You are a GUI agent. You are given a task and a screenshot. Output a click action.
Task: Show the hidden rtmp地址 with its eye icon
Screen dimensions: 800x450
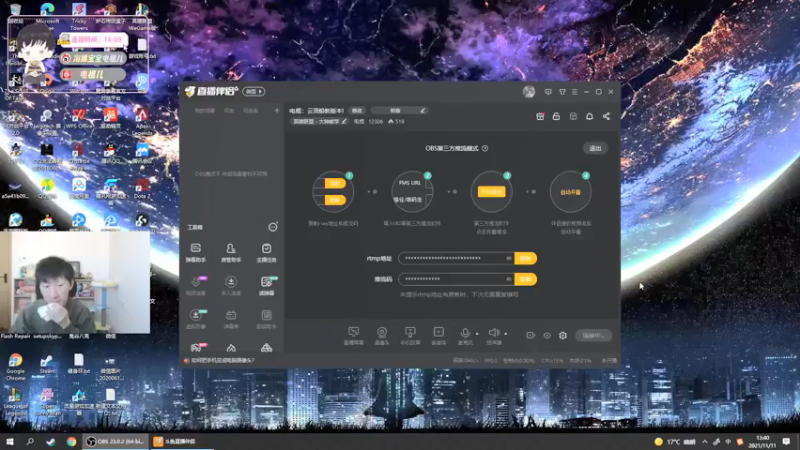(509, 258)
